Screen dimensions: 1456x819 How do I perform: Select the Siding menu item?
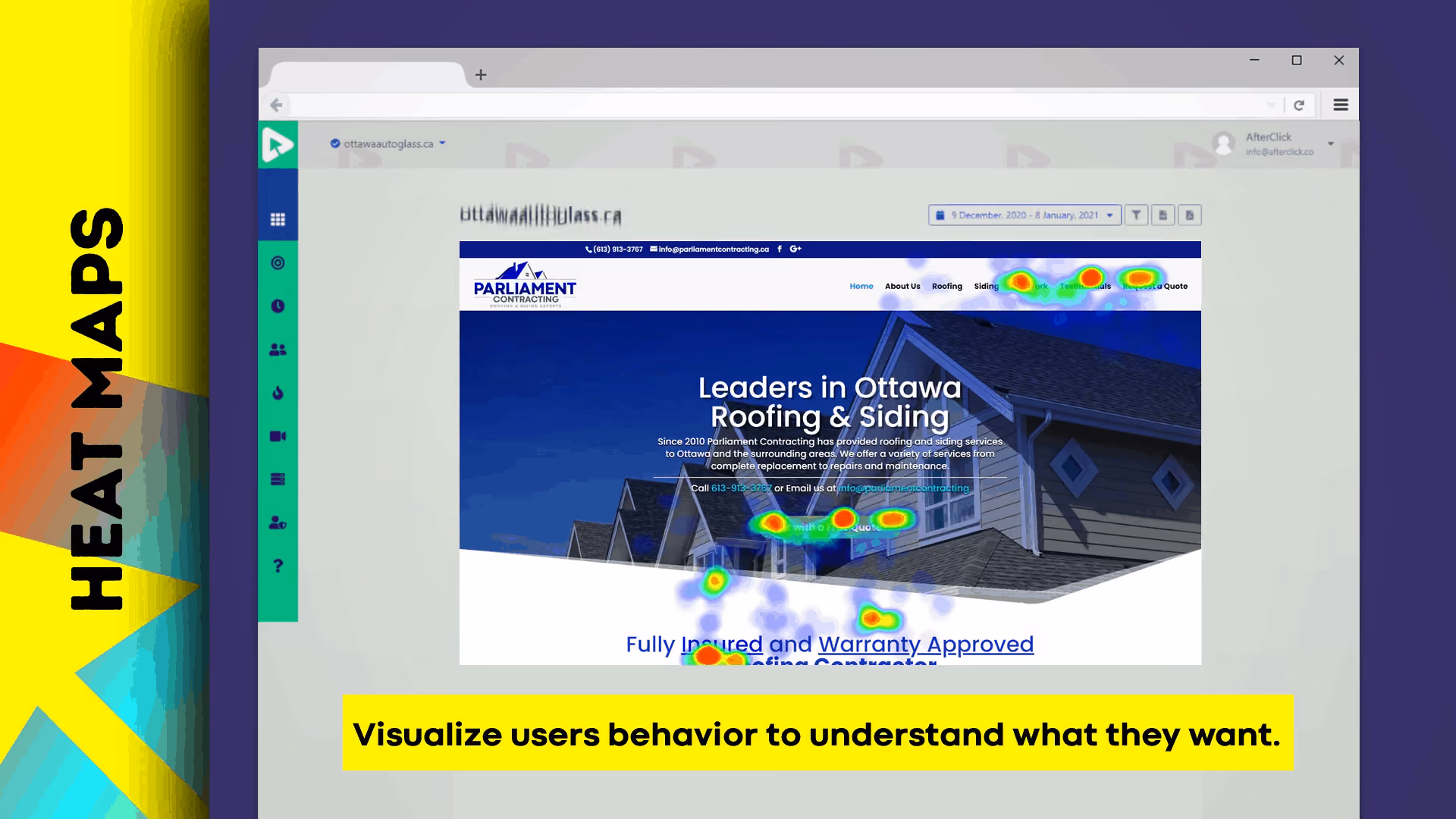pyautogui.click(x=987, y=286)
